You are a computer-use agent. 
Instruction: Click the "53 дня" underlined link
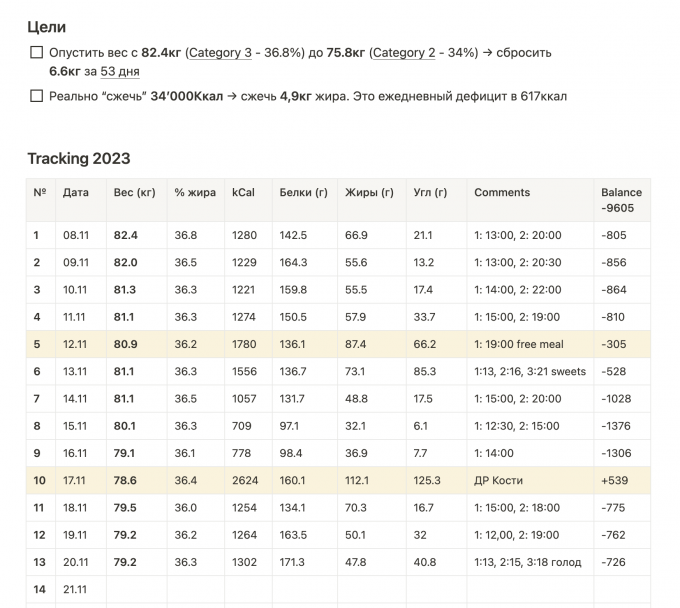coord(120,71)
